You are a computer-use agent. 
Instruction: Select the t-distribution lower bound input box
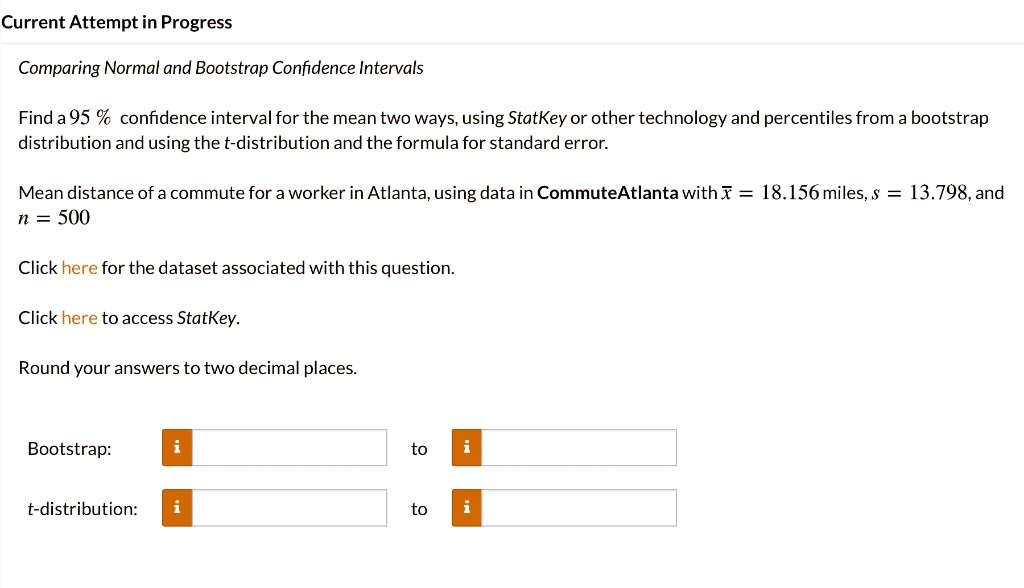tap(290, 508)
